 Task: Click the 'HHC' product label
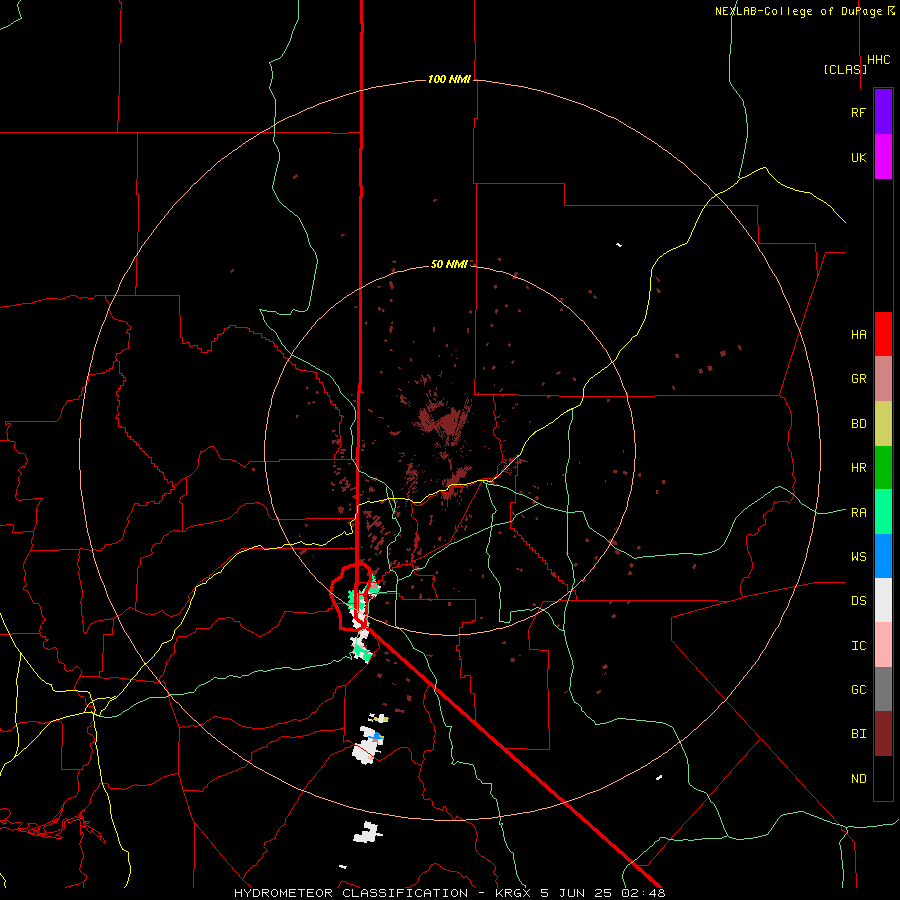pyautogui.click(x=879, y=60)
